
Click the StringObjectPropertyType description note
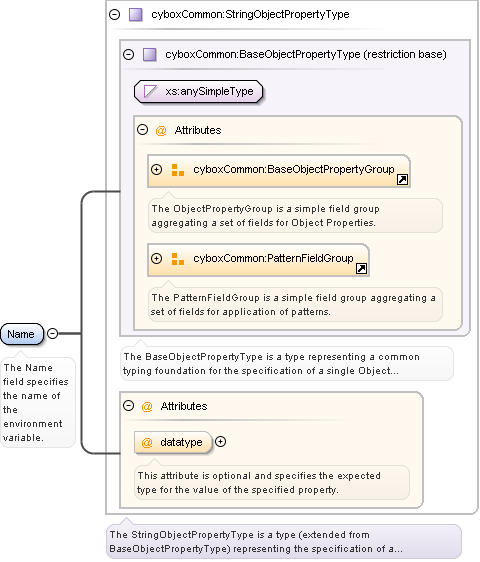284,542
